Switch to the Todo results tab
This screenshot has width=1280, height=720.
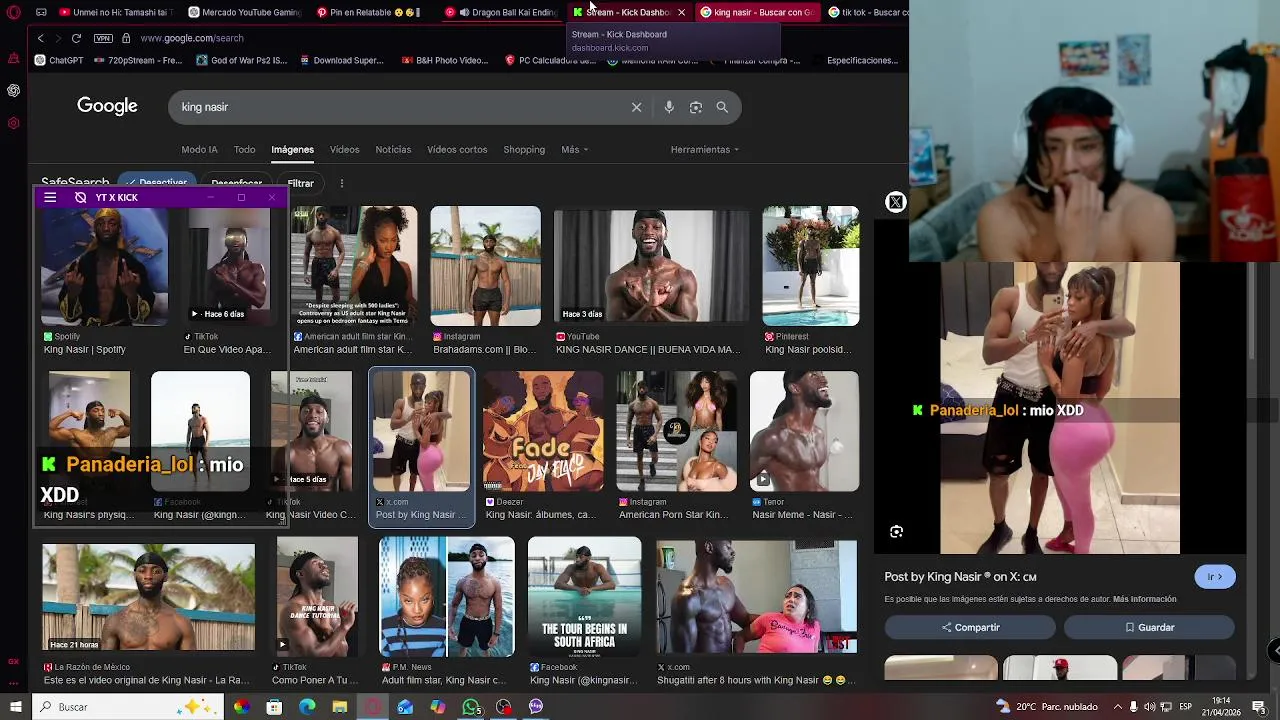click(244, 149)
